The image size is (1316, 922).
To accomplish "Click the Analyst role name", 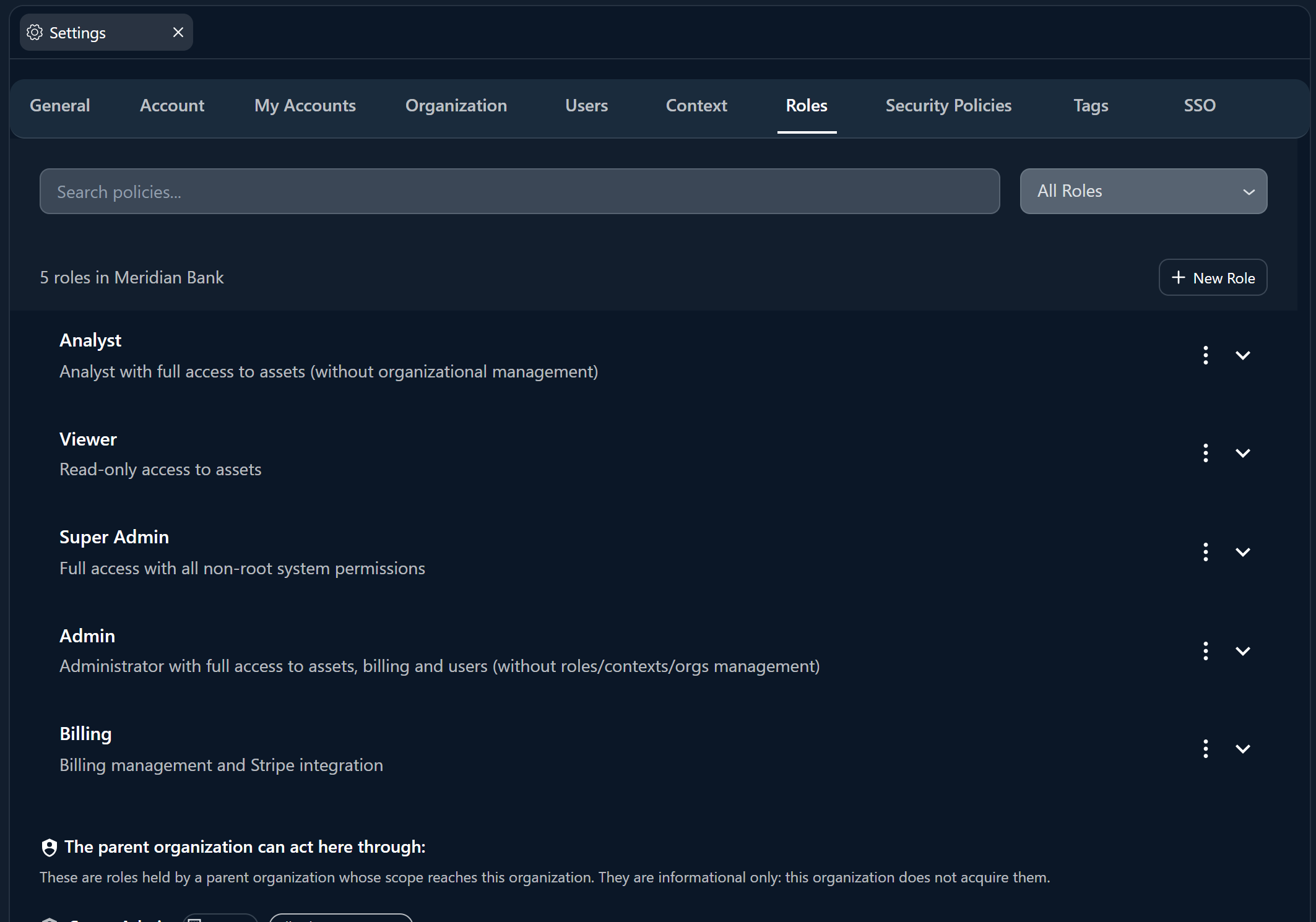I will tap(90, 340).
